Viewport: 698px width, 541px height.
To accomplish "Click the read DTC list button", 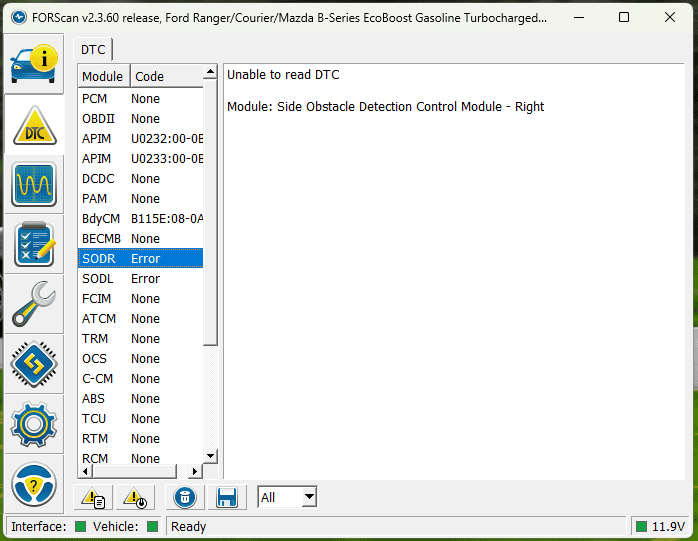I will (93, 497).
